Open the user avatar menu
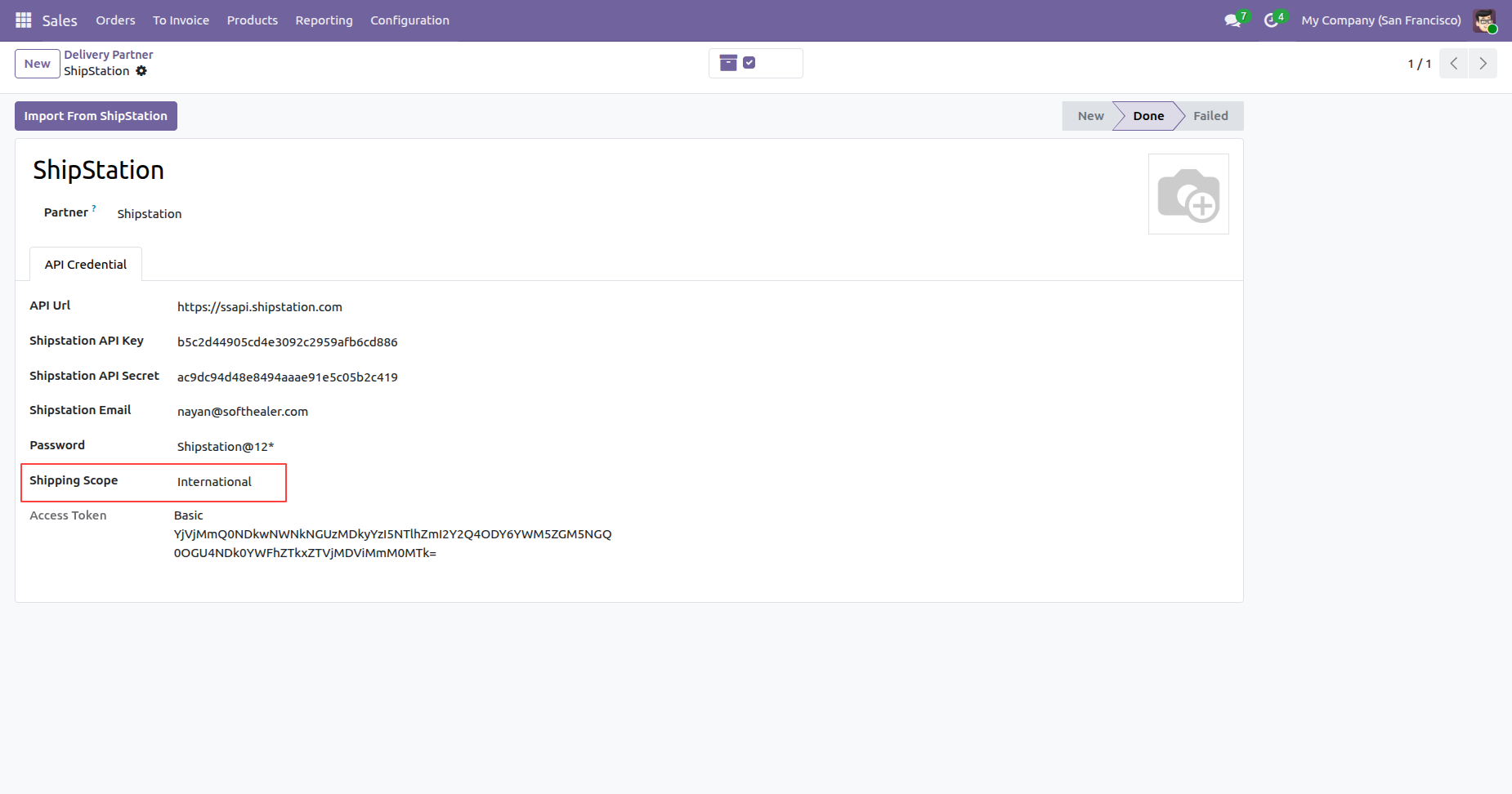This screenshot has width=1512, height=794. (x=1485, y=20)
